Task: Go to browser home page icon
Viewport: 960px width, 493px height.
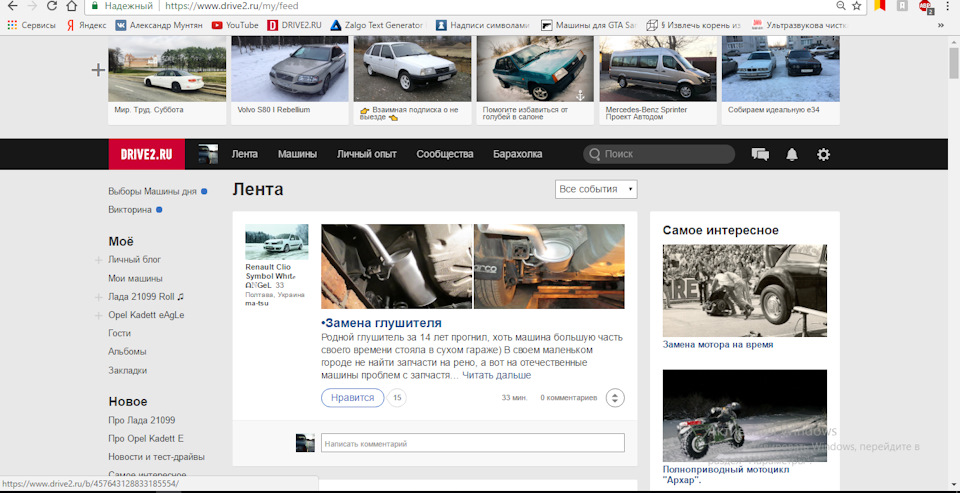Action: (x=72, y=6)
